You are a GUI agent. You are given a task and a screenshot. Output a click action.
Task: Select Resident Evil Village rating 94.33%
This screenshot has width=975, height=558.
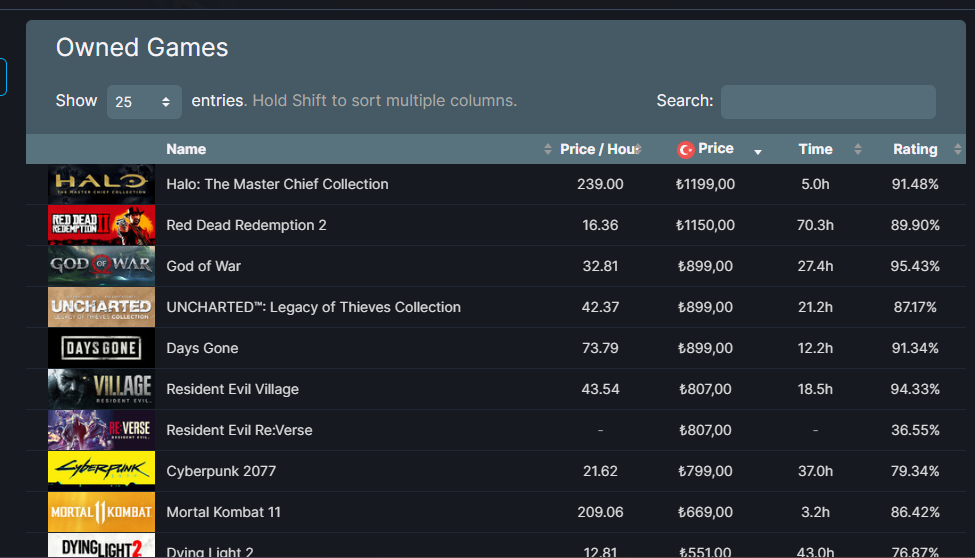(x=915, y=389)
